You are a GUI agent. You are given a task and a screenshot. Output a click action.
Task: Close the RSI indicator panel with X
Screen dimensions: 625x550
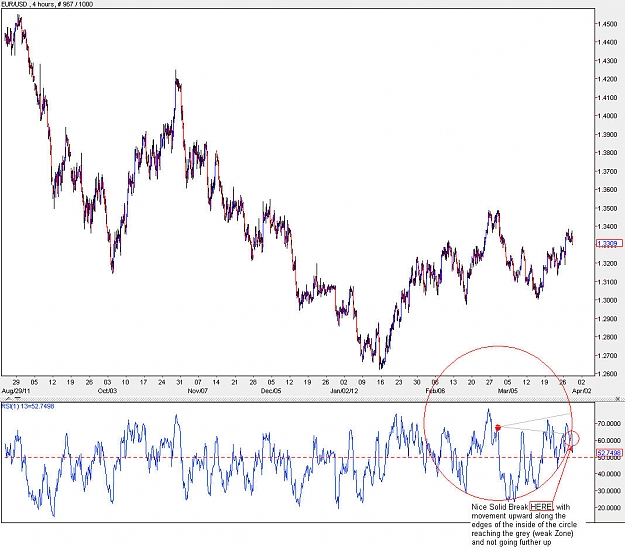(619, 399)
